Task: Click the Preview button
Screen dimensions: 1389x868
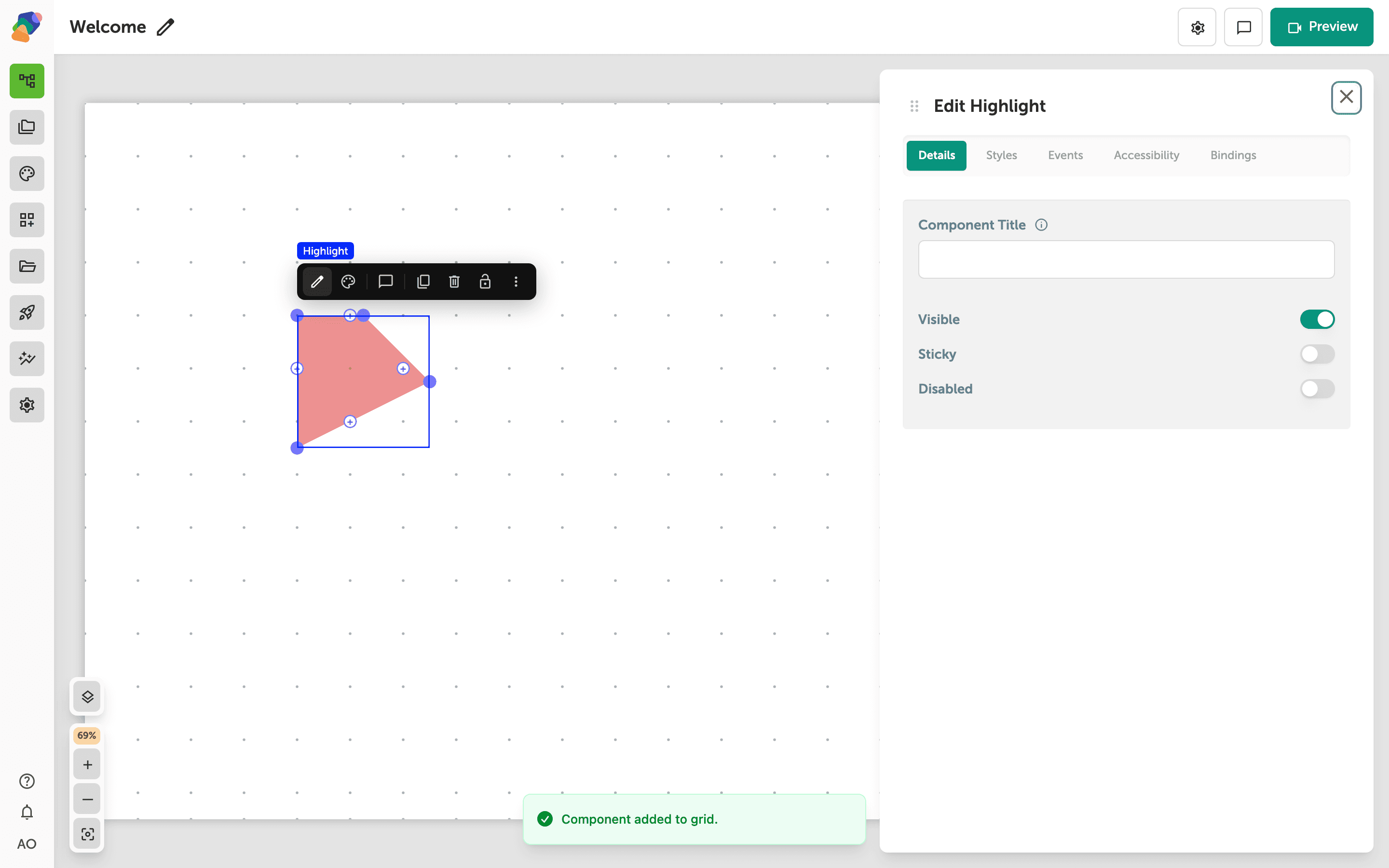Action: [1321, 27]
